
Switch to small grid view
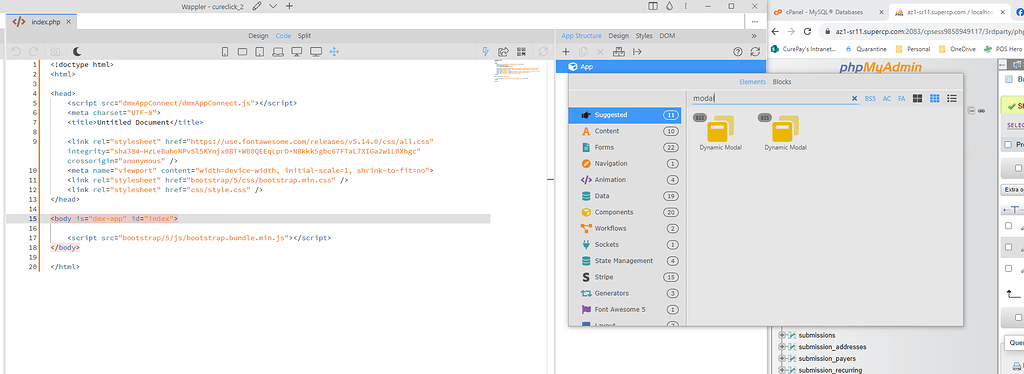point(935,99)
